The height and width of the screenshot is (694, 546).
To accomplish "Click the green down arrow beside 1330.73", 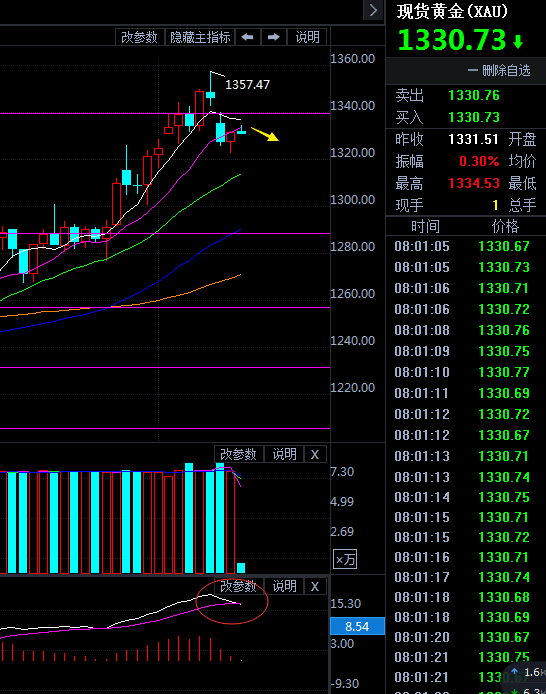I will point(519,42).
